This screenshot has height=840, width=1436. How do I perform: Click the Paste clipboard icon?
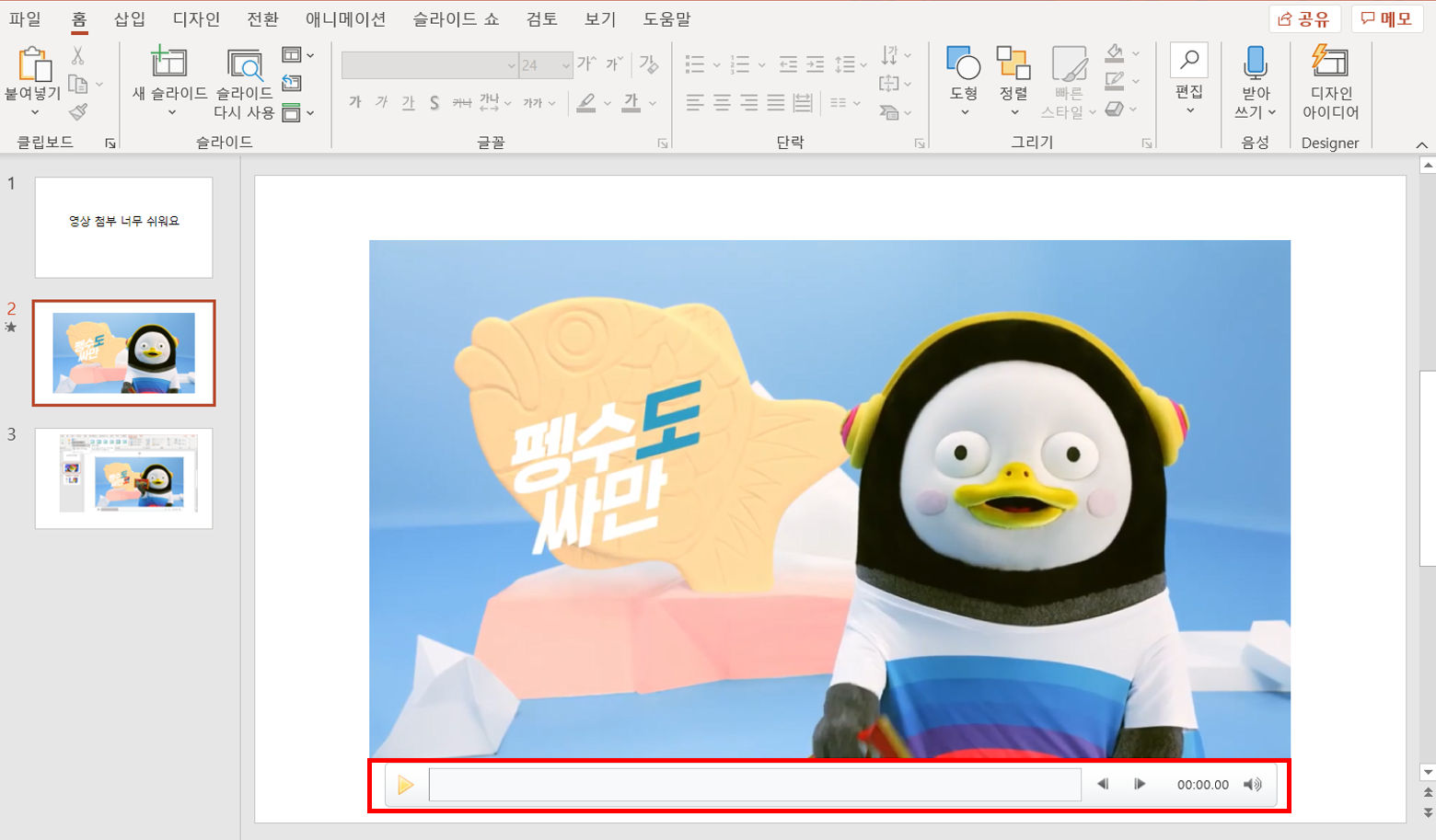33,63
